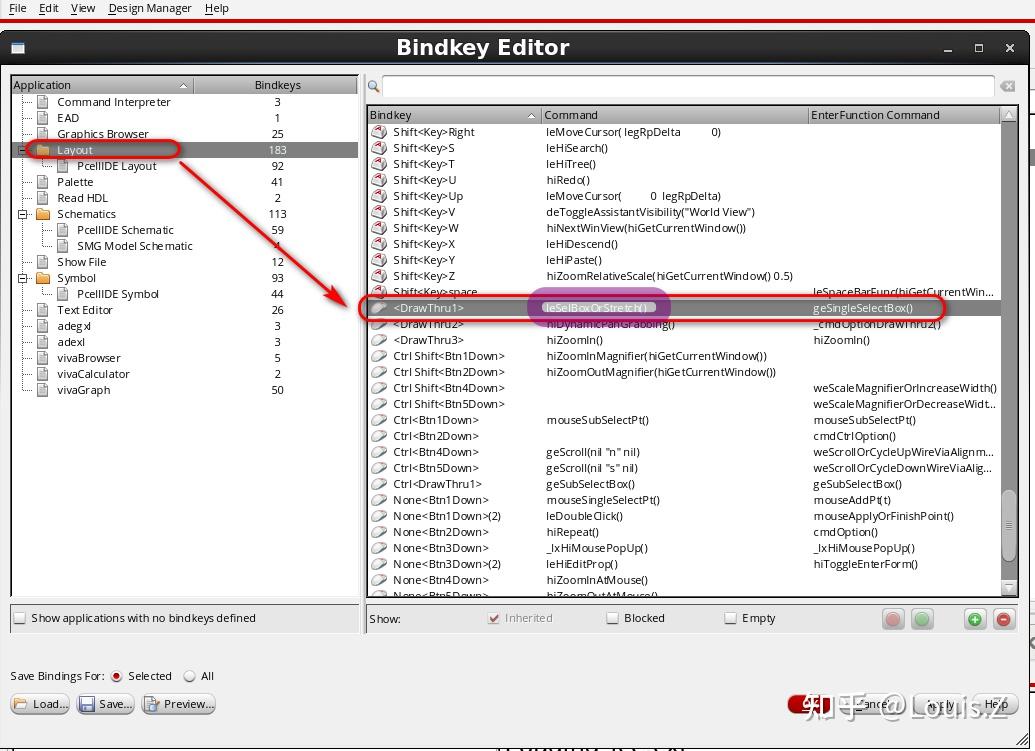Viewport: 1035px width, 751px height.
Task: Add a new bindkey with the green plus icon
Action: coord(974,618)
